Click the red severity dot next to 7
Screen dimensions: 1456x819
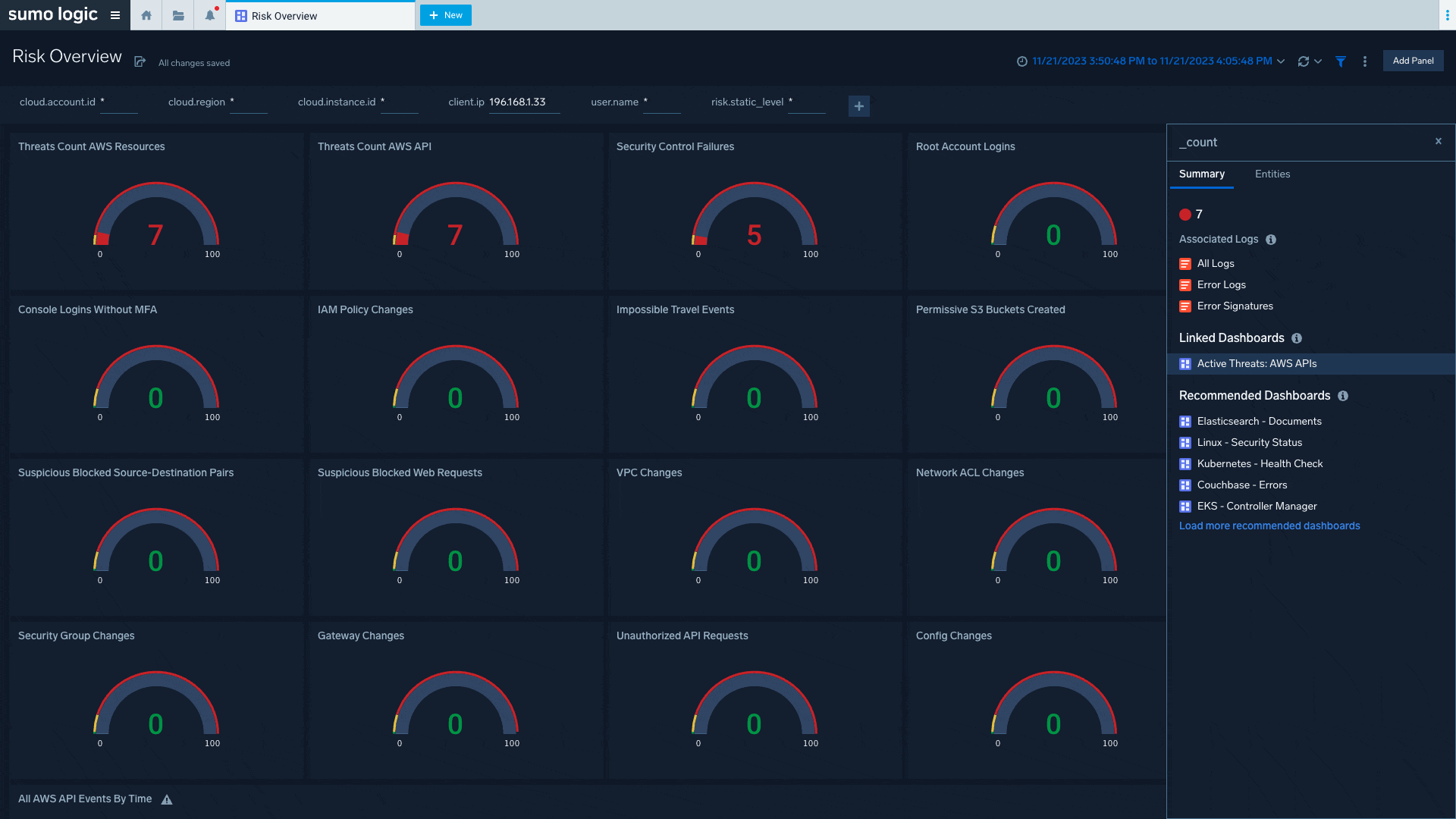pos(1185,215)
